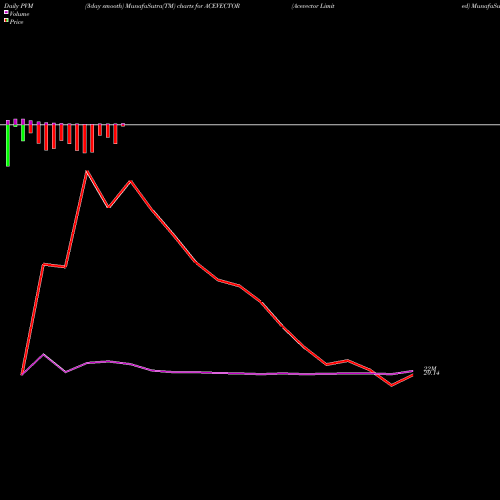Click the Price legend entry

[x=14, y=22]
